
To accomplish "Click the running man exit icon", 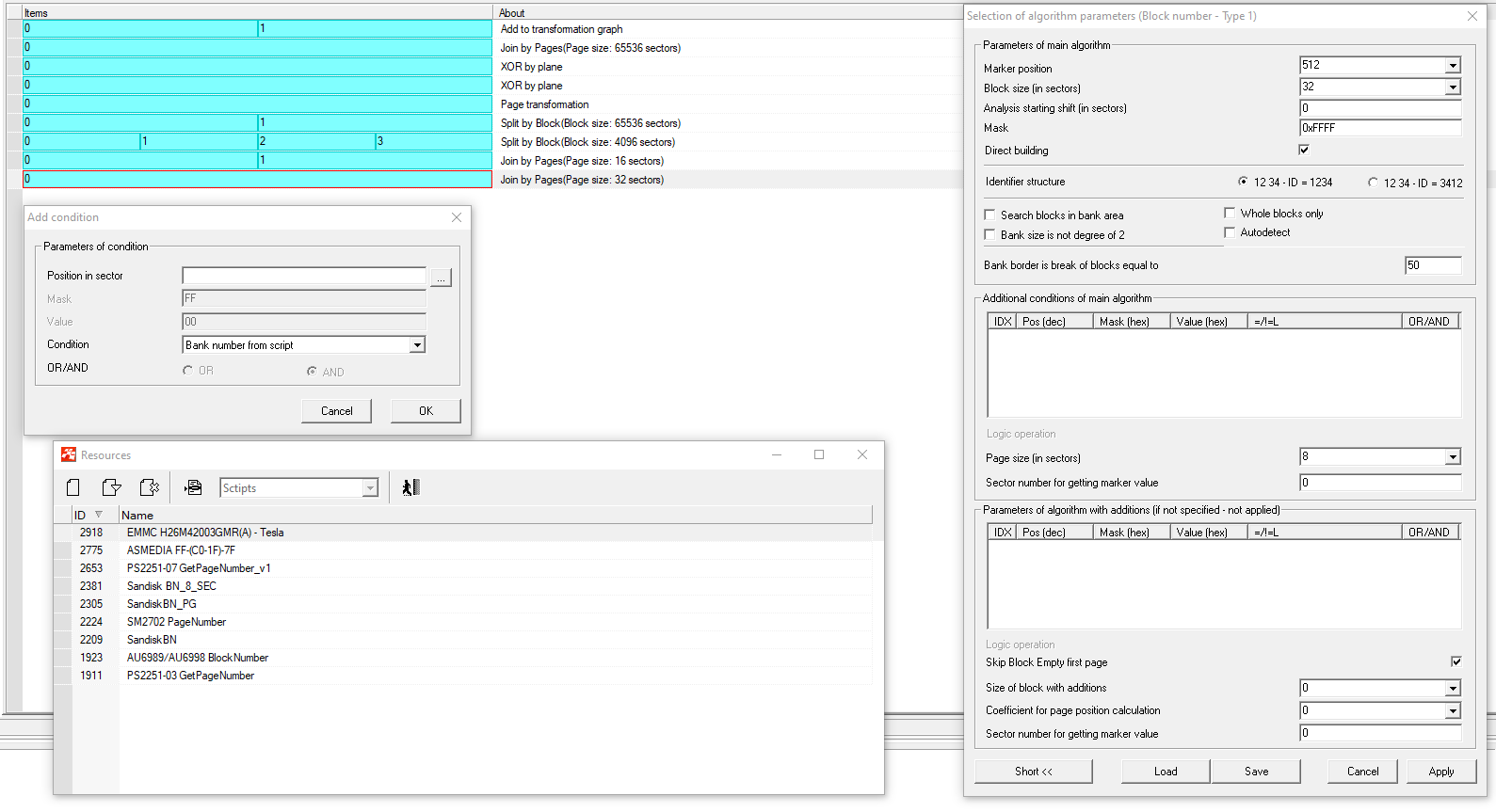I will 410,487.
